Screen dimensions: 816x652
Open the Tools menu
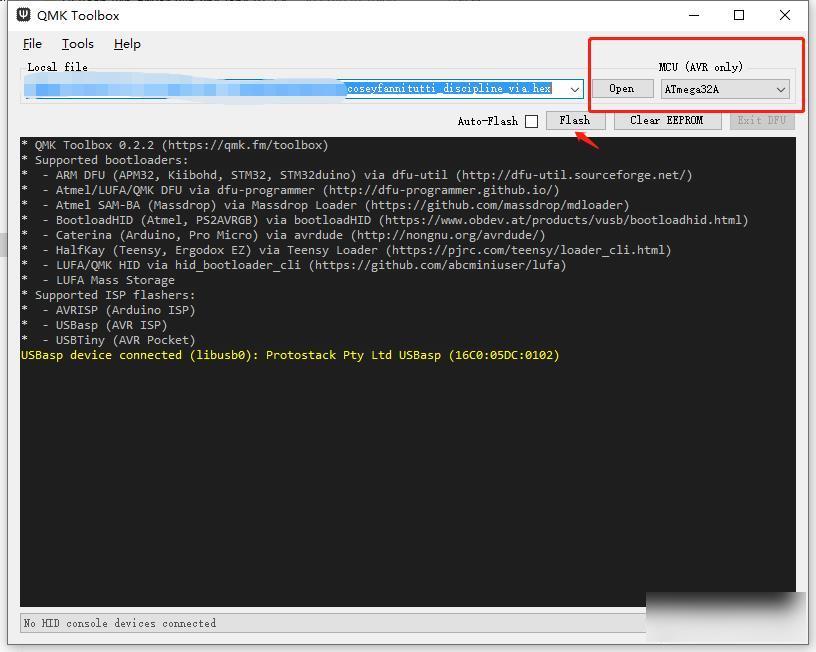78,44
